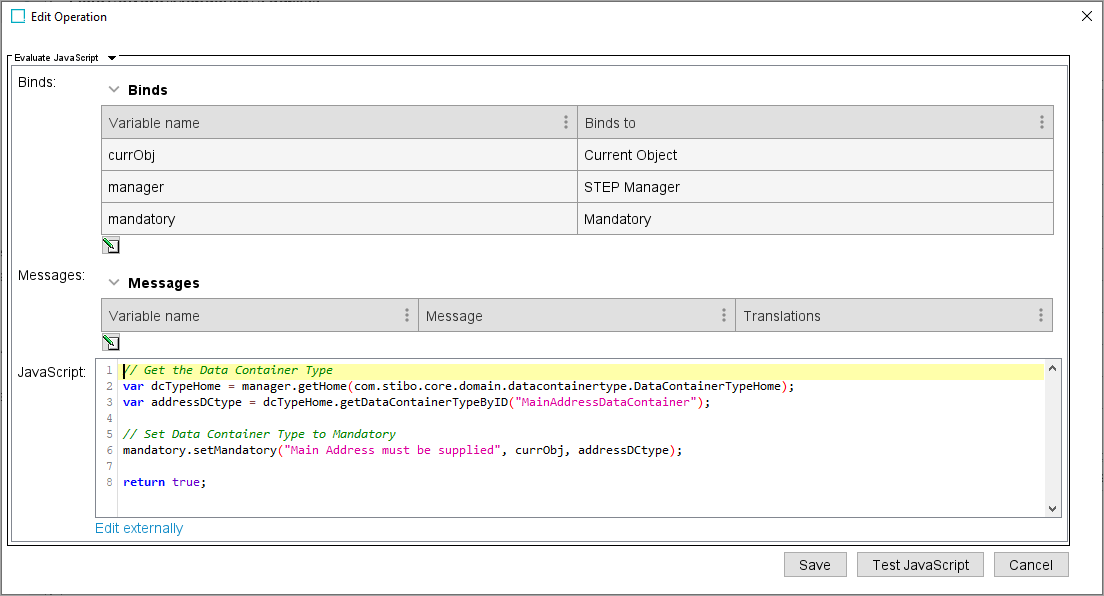Click the Save button
The image size is (1104, 596).
coord(814,565)
